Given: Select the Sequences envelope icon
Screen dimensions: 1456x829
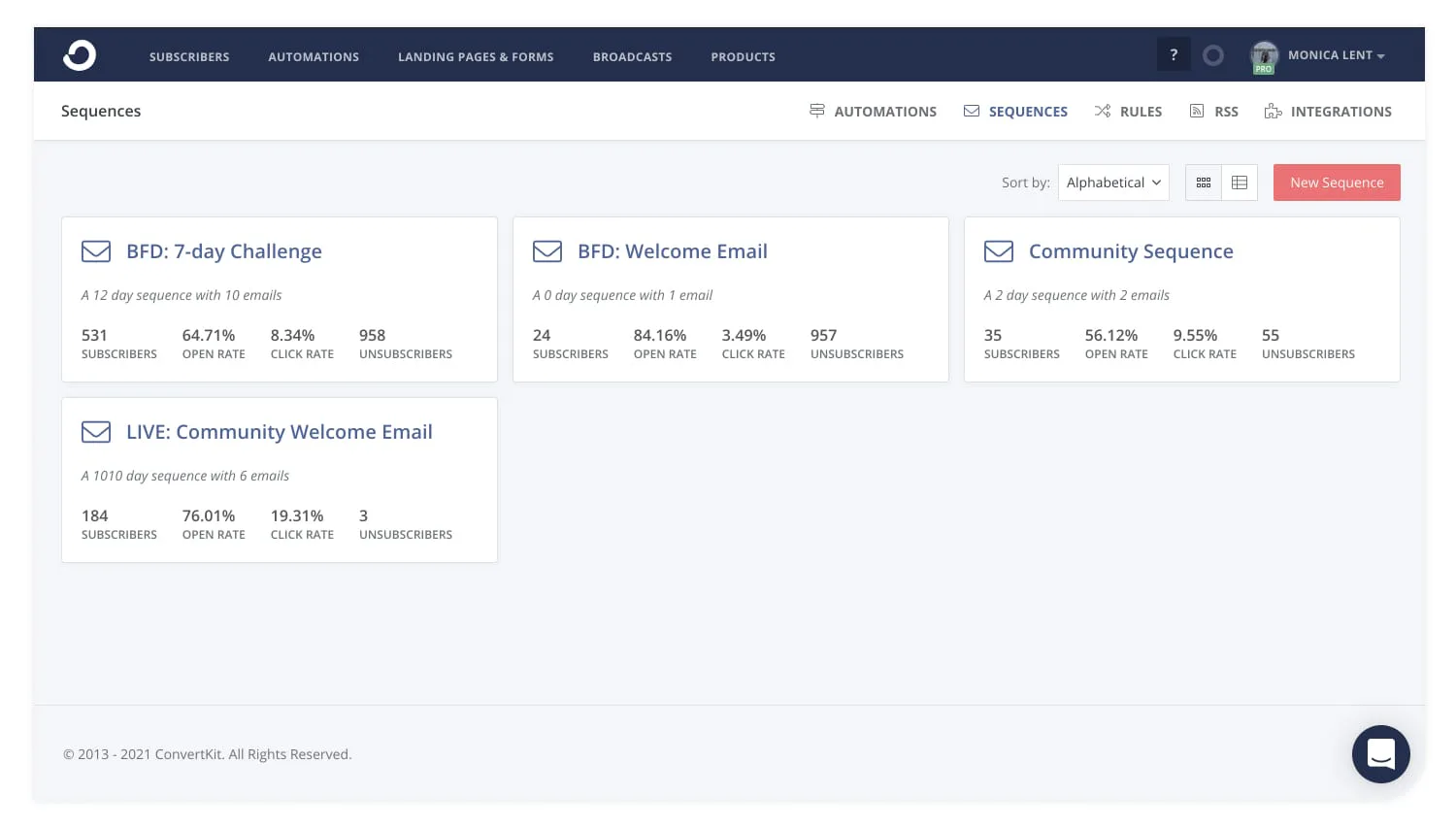Looking at the screenshot, I should 972,111.
